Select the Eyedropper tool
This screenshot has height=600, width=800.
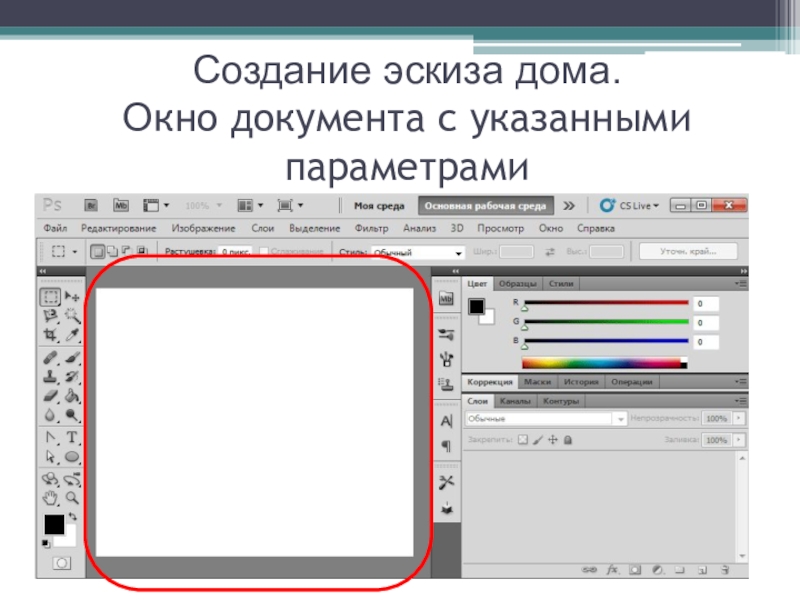tap(72, 335)
